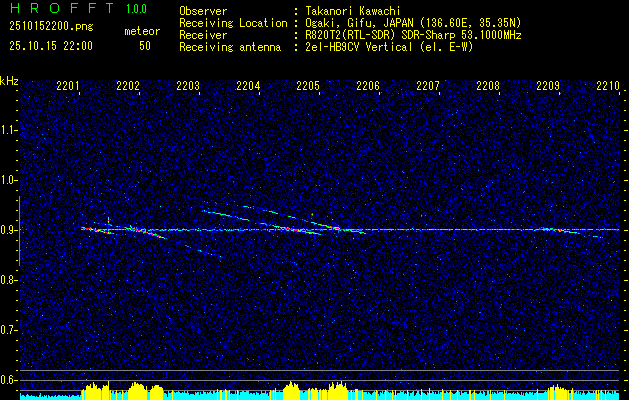Click the 2208 time marker

click(488, 85)
